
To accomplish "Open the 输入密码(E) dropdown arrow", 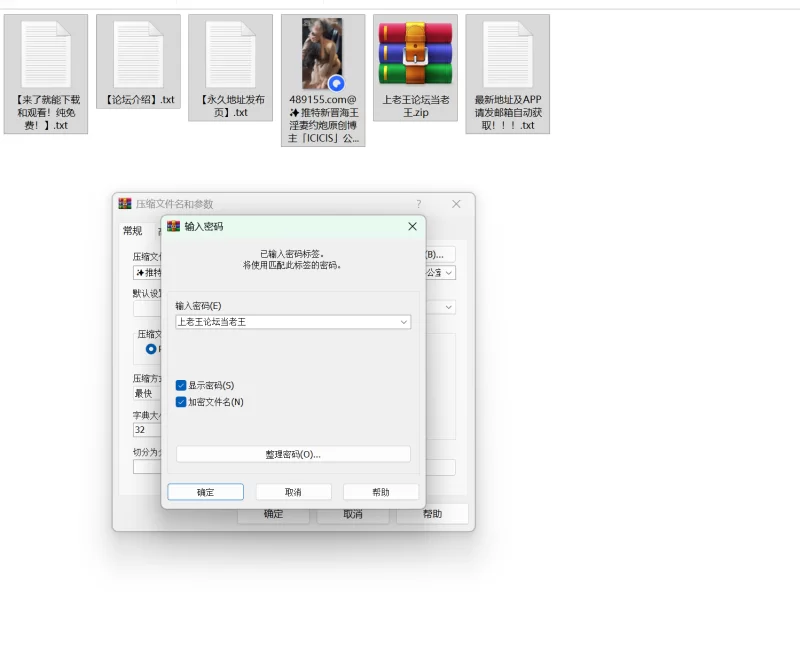I will click(404, 322).
